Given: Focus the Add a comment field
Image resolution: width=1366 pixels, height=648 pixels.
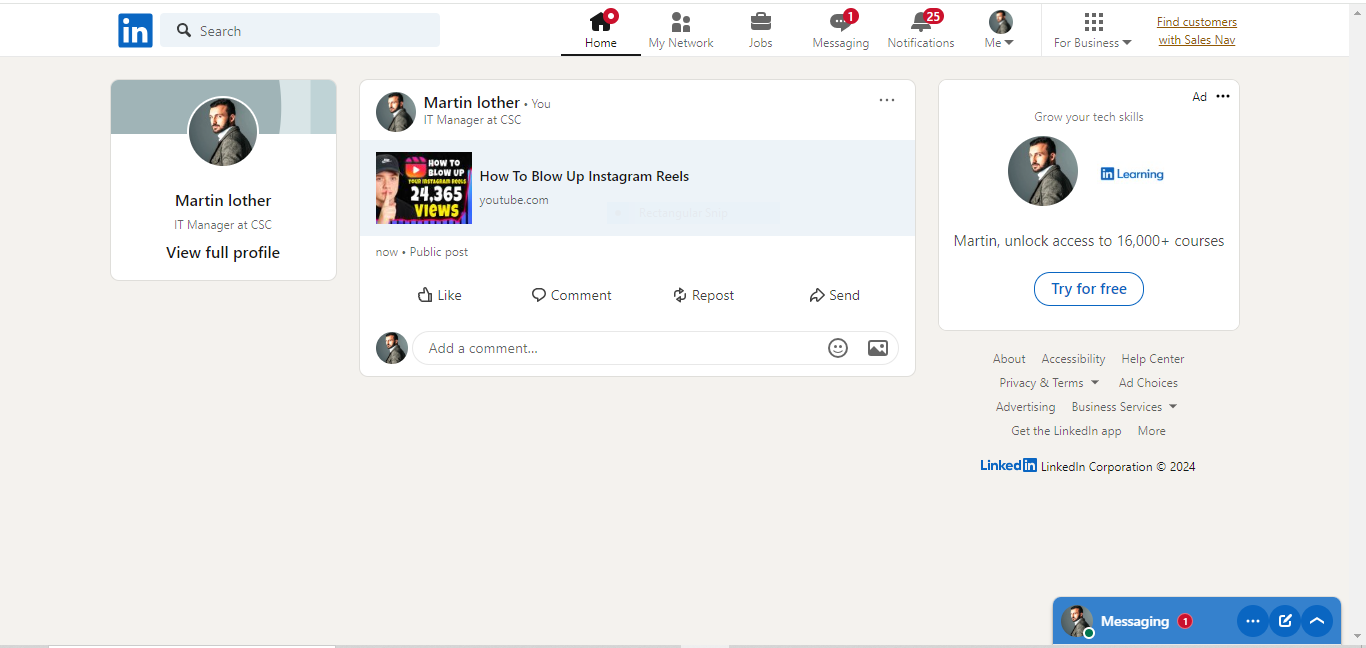Looking at the screenshot, I should [x=655, y=348].
